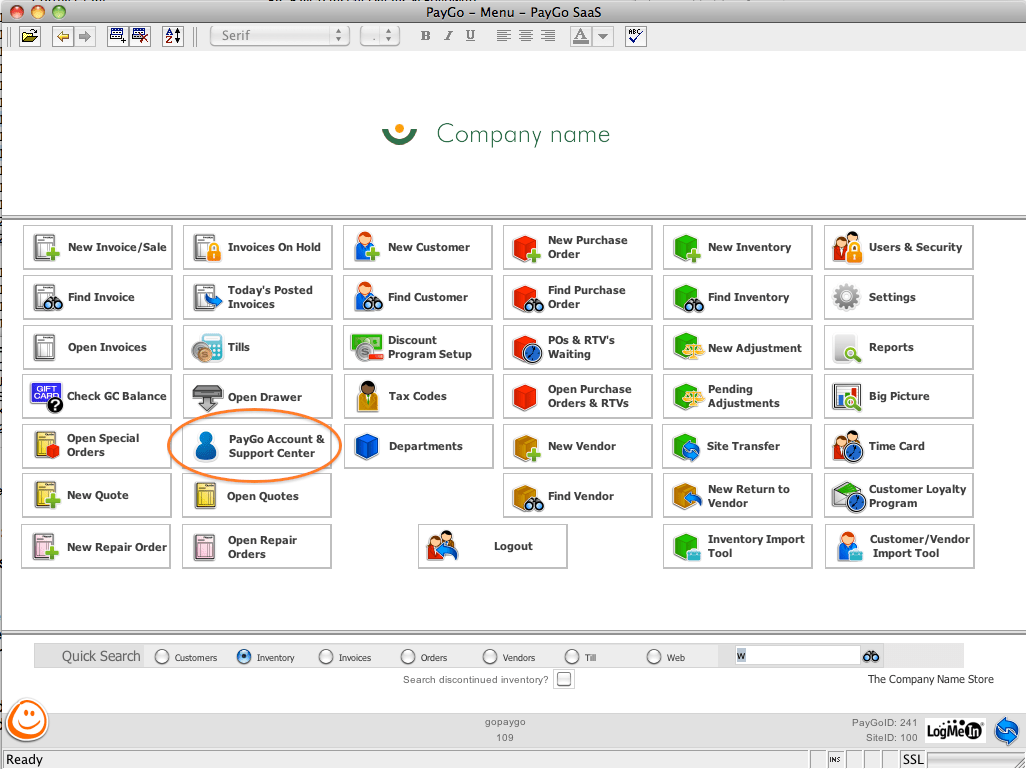Click the Tax Codes person icon
Screen dimensions: 1026x769
click(368, 397)
